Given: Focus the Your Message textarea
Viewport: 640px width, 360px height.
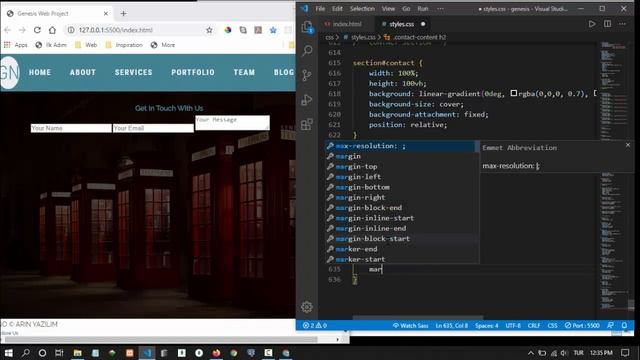Looking at the screenshot, I should click(x=232, y=123).
